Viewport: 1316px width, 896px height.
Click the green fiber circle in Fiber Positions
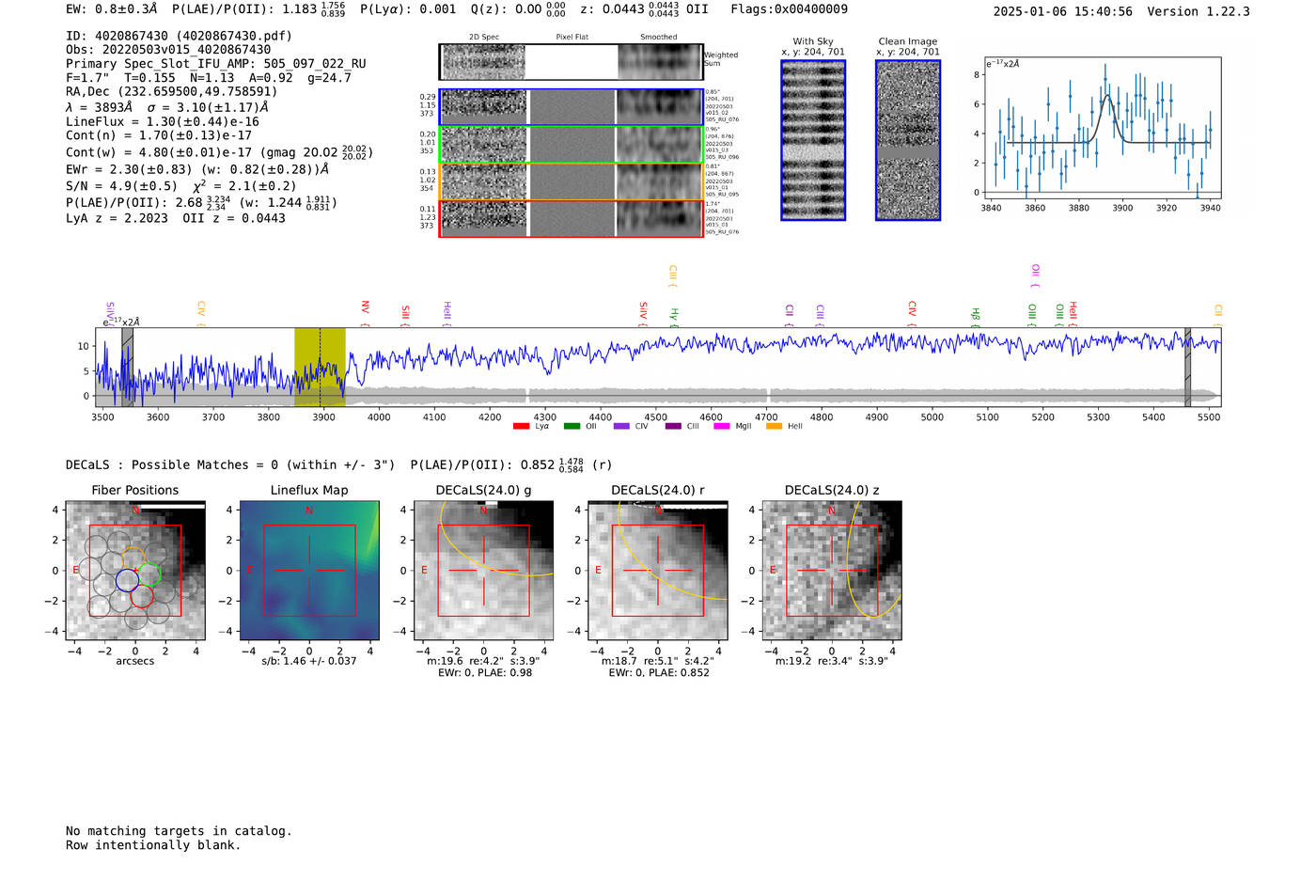(x=149, y=574)
